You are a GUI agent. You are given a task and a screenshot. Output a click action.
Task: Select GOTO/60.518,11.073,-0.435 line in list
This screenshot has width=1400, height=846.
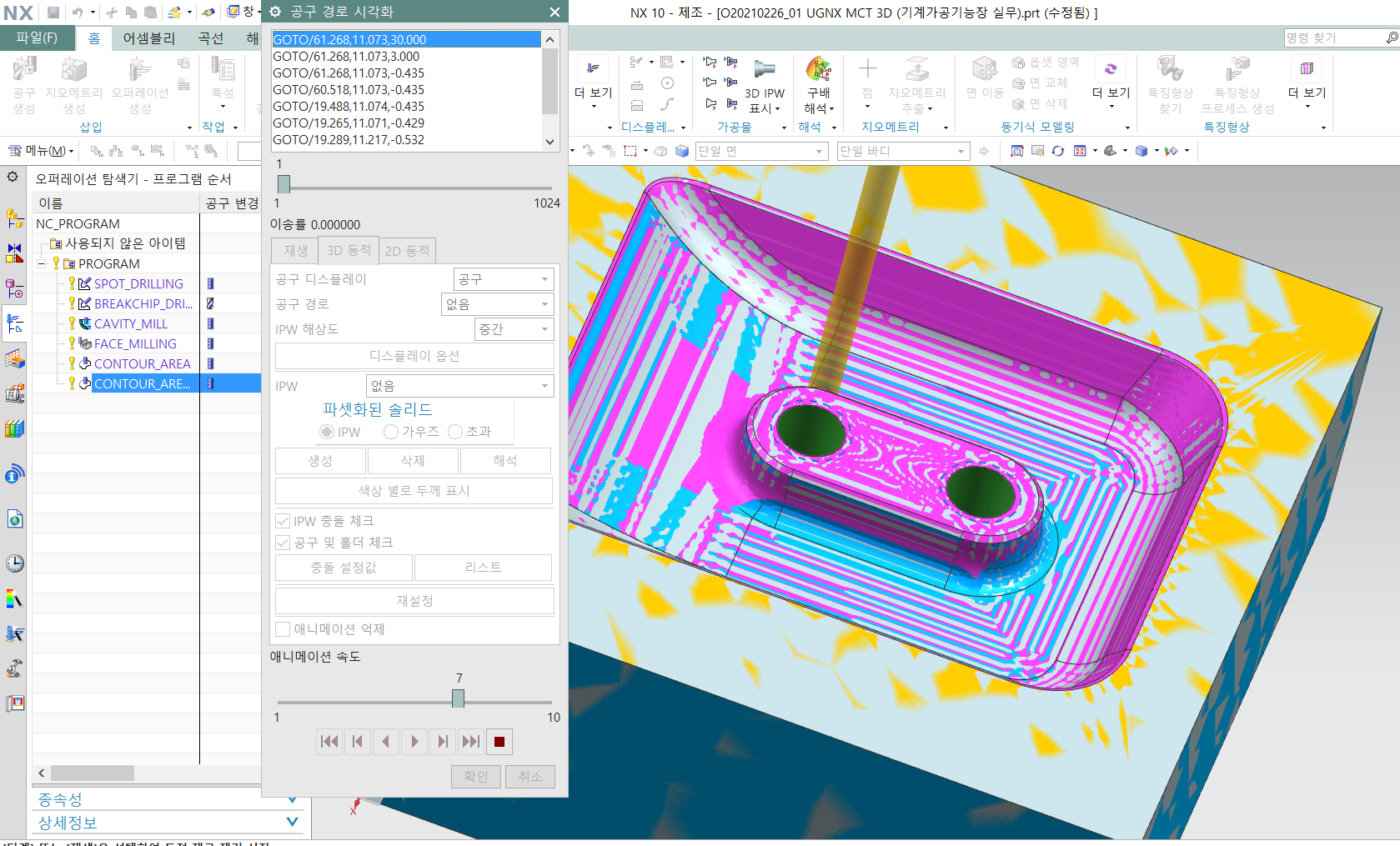coord(406,90)
